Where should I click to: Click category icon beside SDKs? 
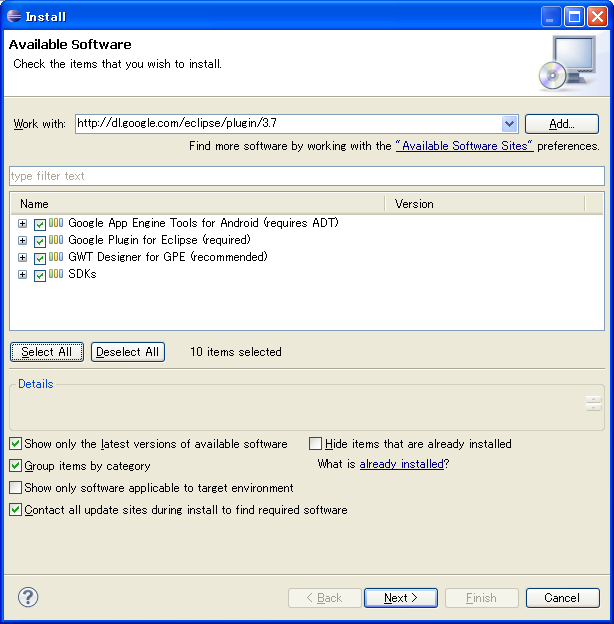click(56, 274)
